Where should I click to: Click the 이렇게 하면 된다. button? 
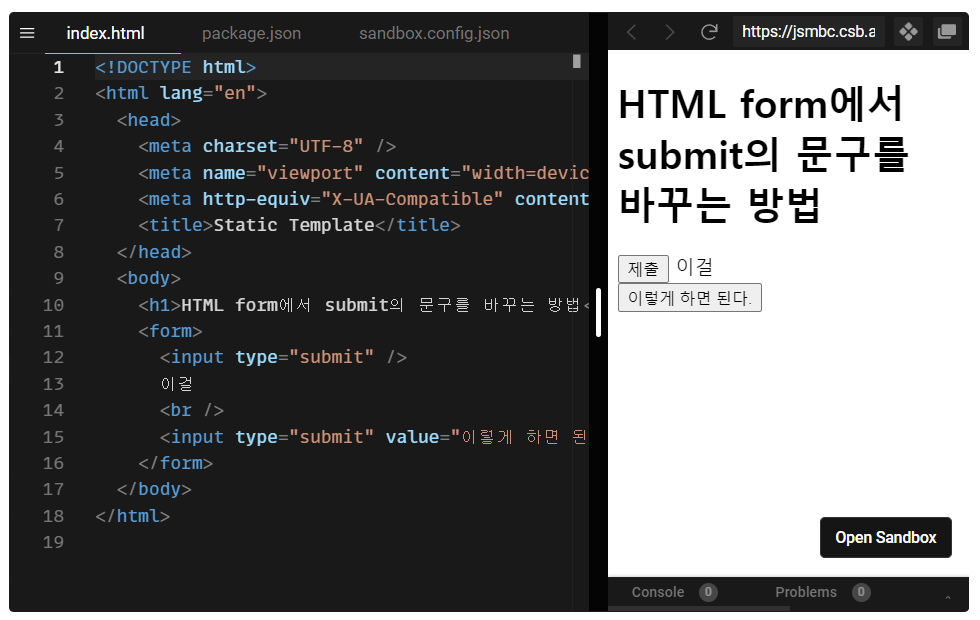pos(689,298)
